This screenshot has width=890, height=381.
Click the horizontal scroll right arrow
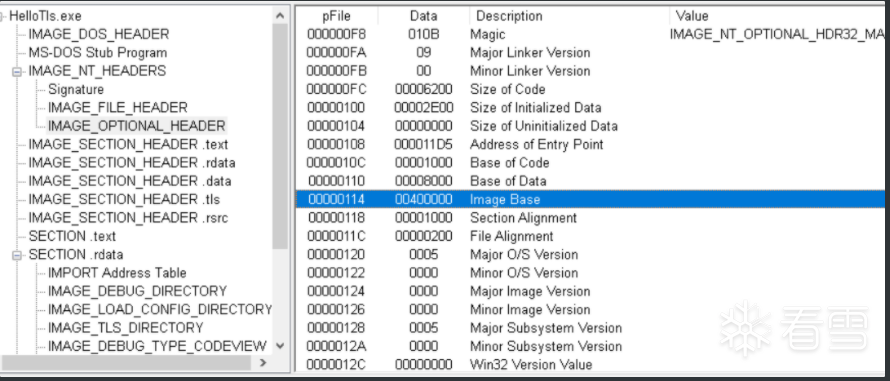[x=263, y=363]
